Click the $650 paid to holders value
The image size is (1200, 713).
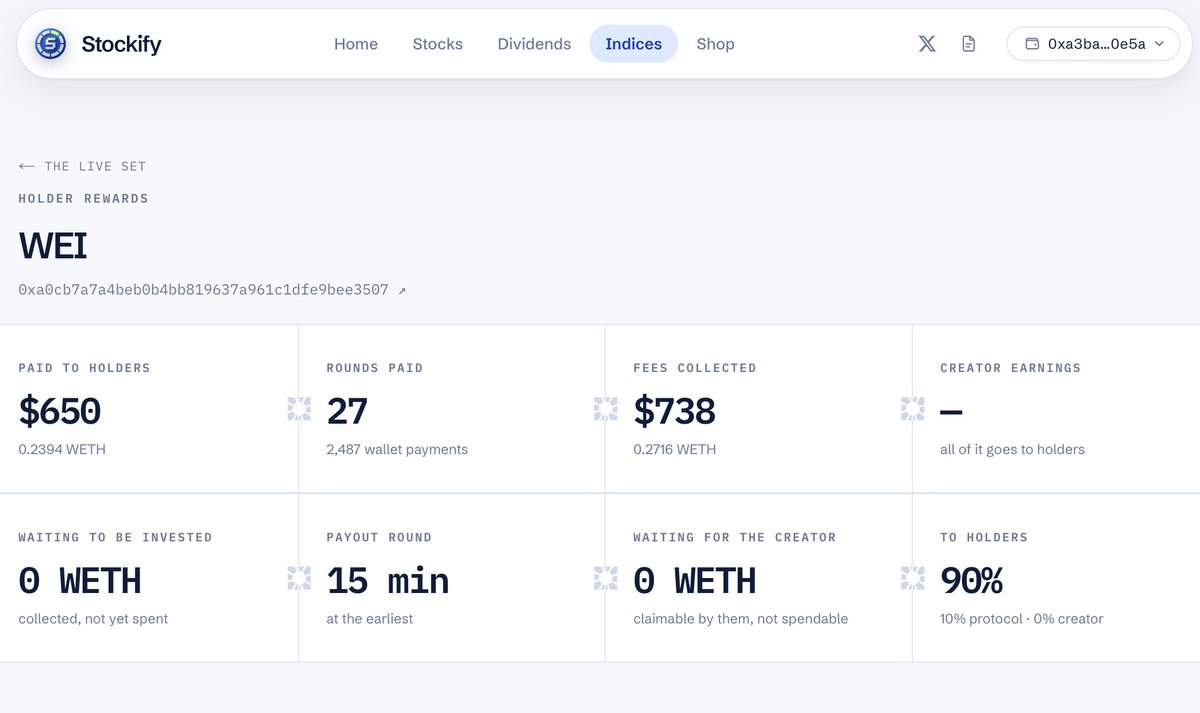coord(60,411)
